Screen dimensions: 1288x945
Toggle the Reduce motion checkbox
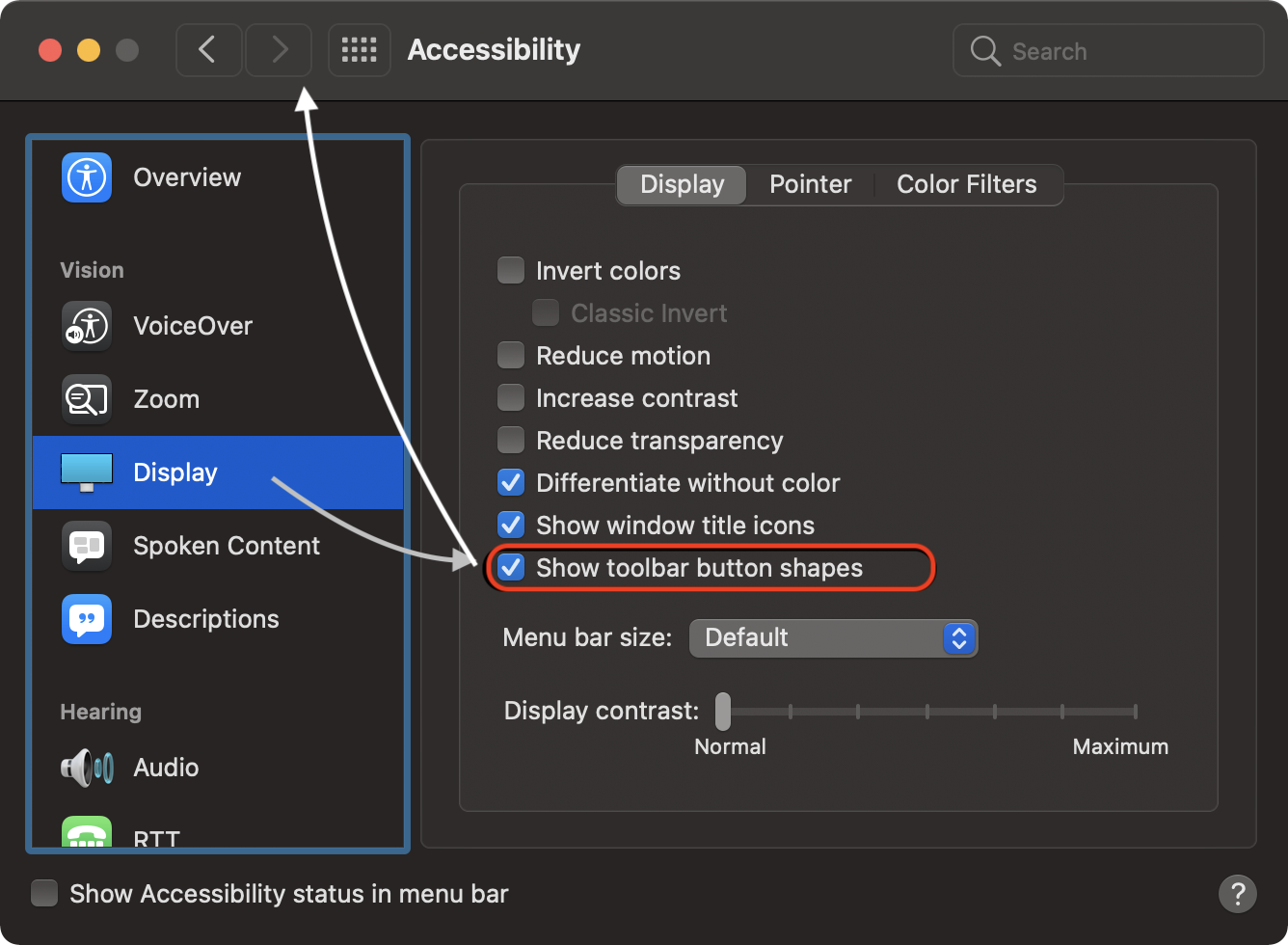click(511, 356)
